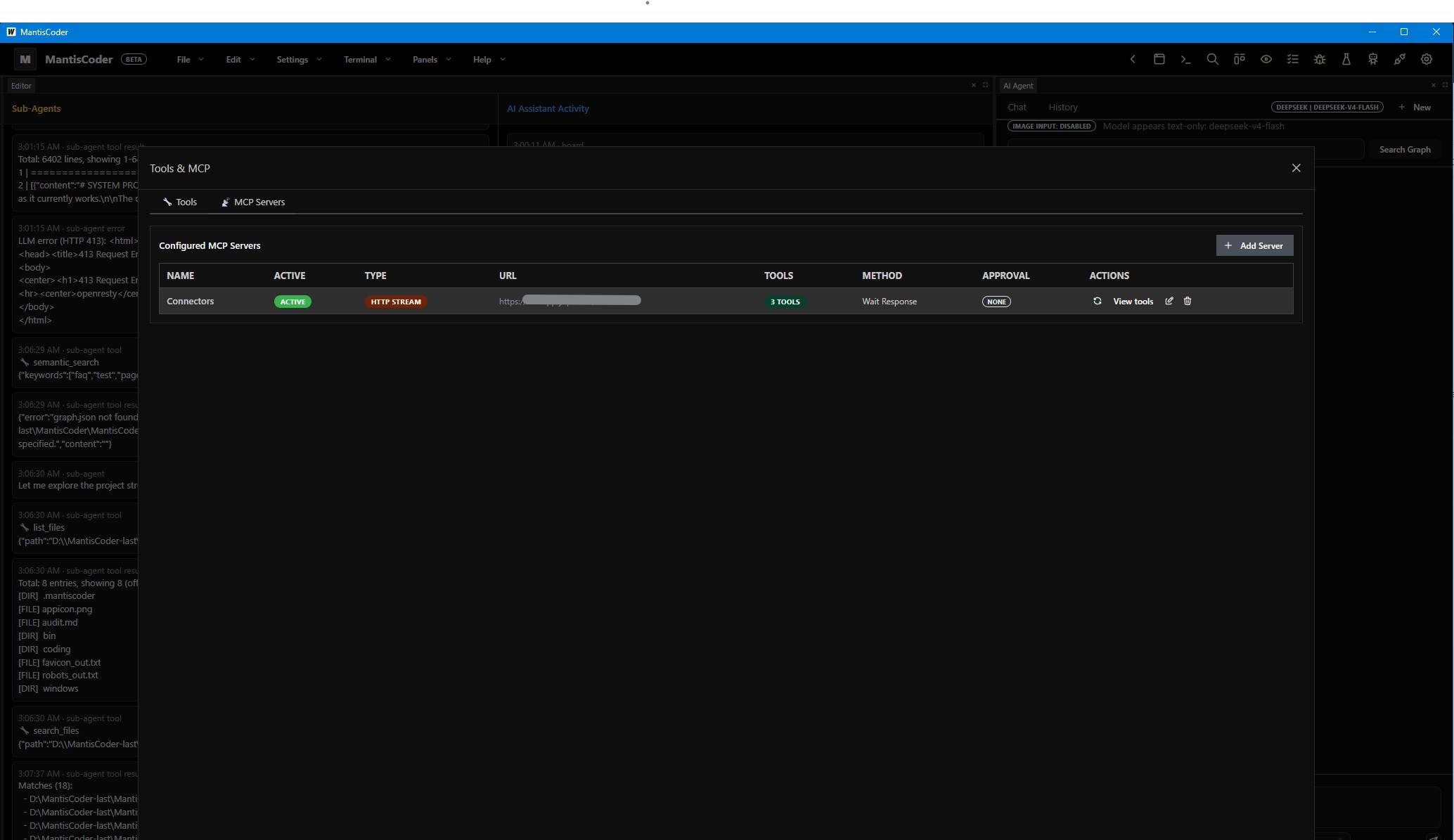Image resolution: width=1454 pixels, height=840 pixels.
Task: Refresh the Connectors MCP server
Action: pos(1098,301)
